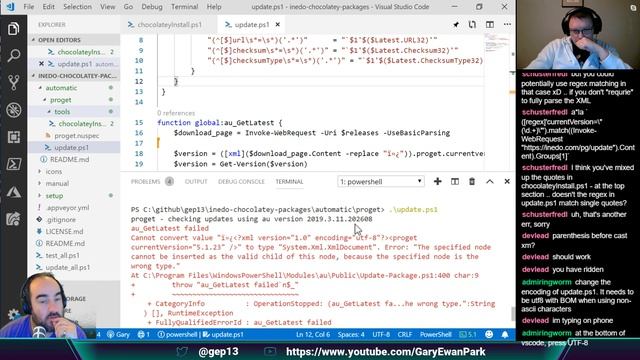Viewport: 640px width, 360px height.
Task: Open the Extensions view in activity bar
Action: (13, 137)
